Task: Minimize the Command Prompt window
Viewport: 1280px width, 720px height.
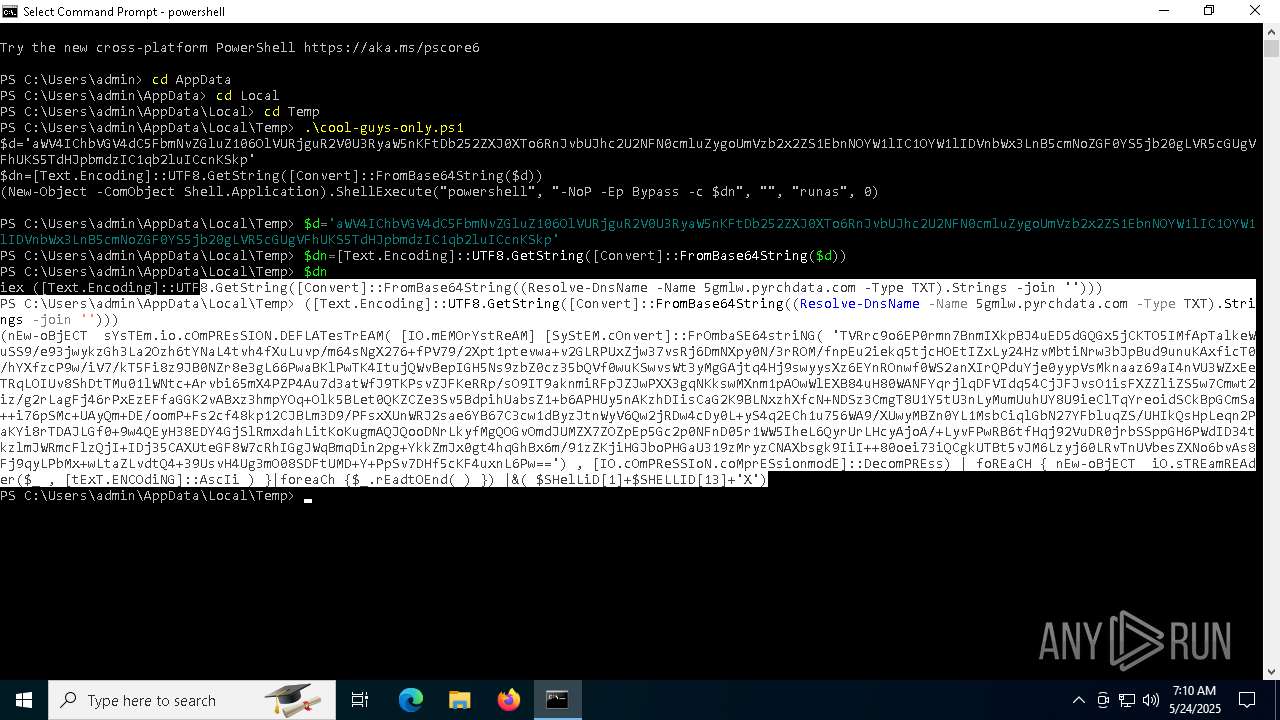Action: click(1163, 11)
